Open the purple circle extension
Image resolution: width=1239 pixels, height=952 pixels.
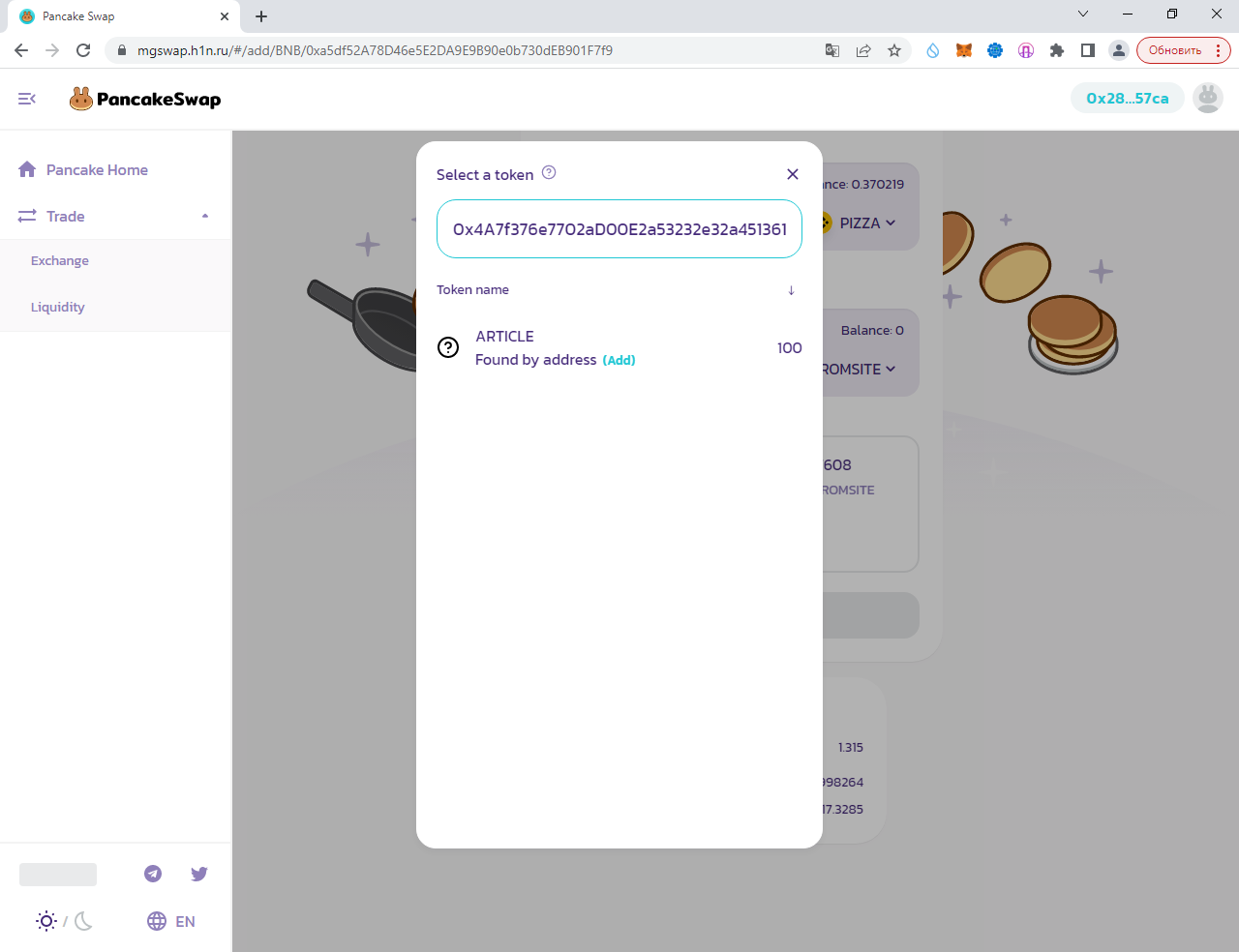point(1026,50)
